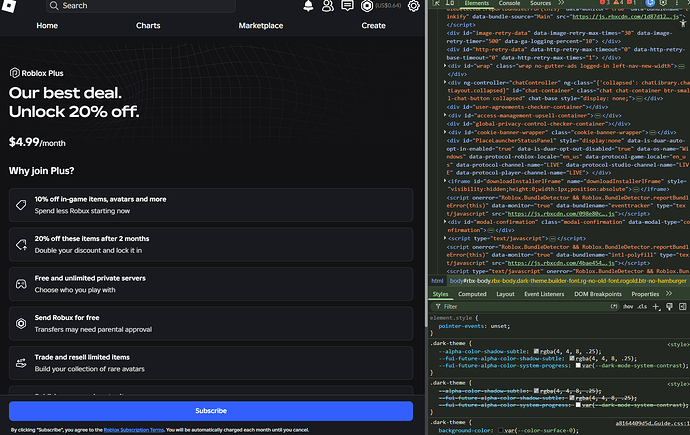Viewport: 690px width, 435px height.
Task: Select 'Free and unlimited private servers' card
Action: [x=211, y=284]
